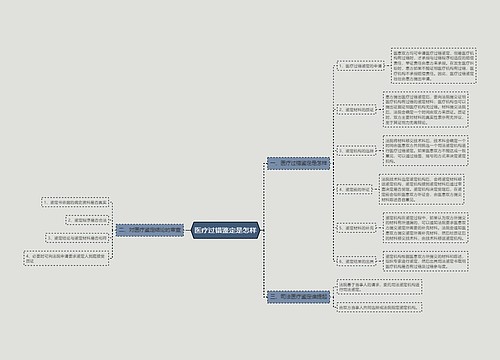Click left subtopic 1、鉴定书依据的病史资料是否真实
Image resolution: width=500 pixels, height=360 pixels.
point(76,202)
